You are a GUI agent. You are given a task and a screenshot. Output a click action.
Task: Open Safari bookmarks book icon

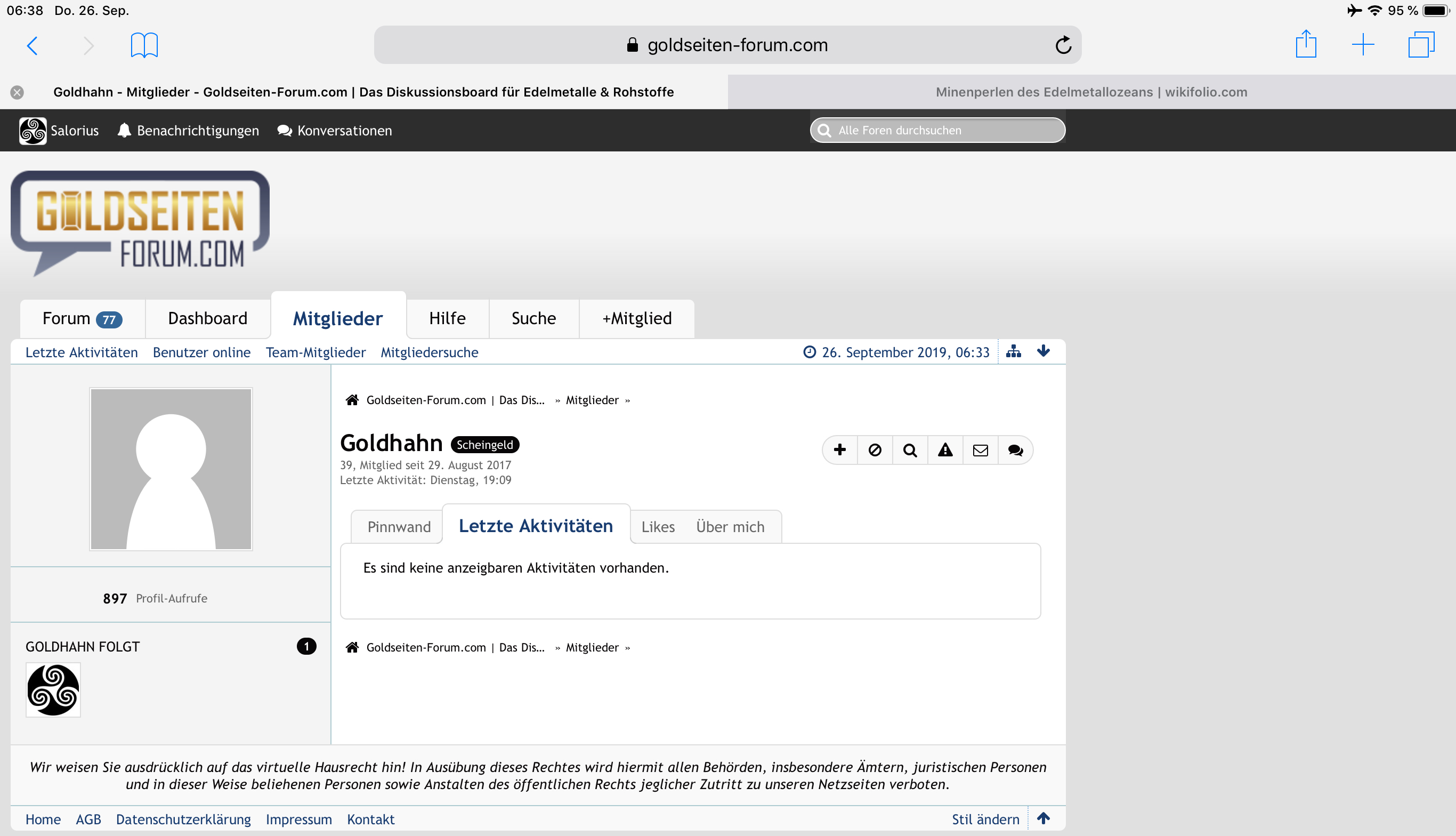coord(144,45)
